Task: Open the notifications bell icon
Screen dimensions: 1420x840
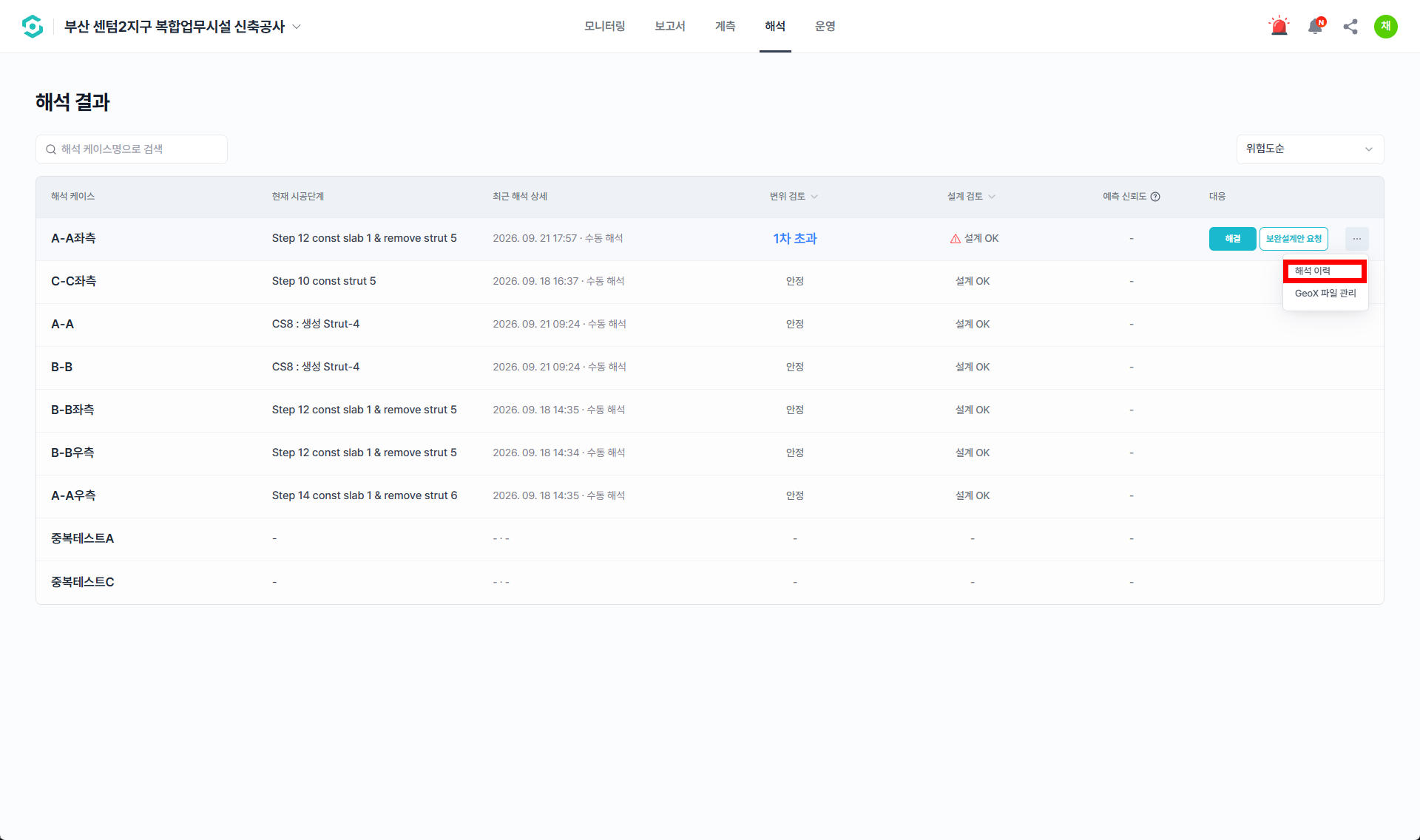Action: tap(1316, 27)
